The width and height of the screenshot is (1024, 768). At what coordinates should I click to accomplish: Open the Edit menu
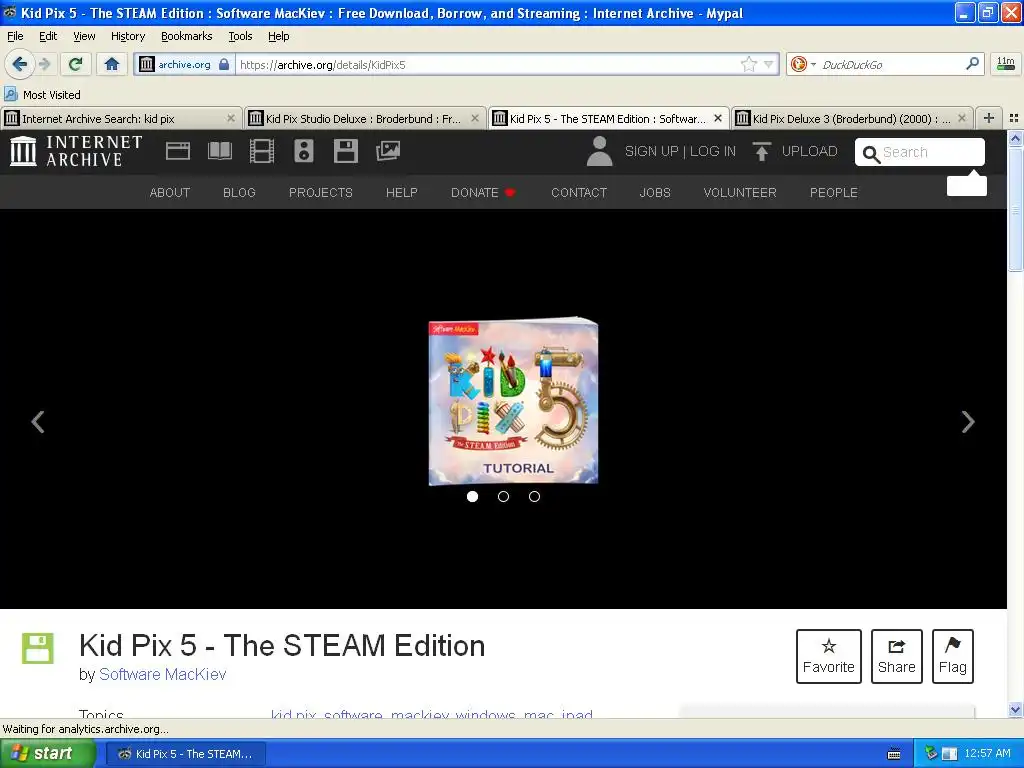point(48,36)
